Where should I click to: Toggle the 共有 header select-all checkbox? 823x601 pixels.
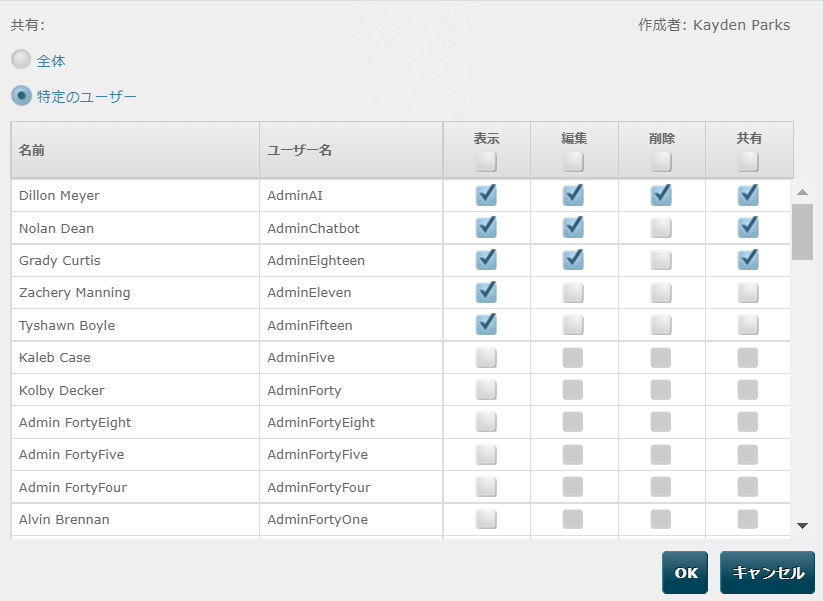(x=748, y=161)
